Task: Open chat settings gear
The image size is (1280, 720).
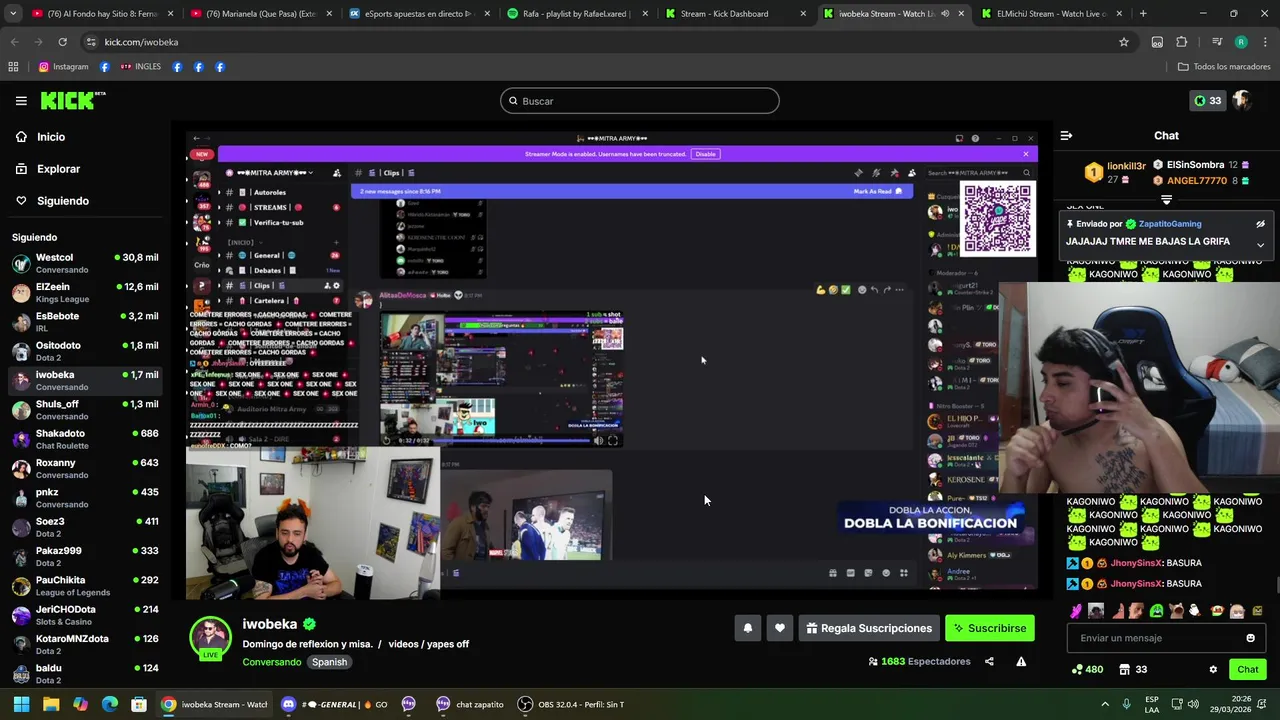Action: coord(1213,669)
